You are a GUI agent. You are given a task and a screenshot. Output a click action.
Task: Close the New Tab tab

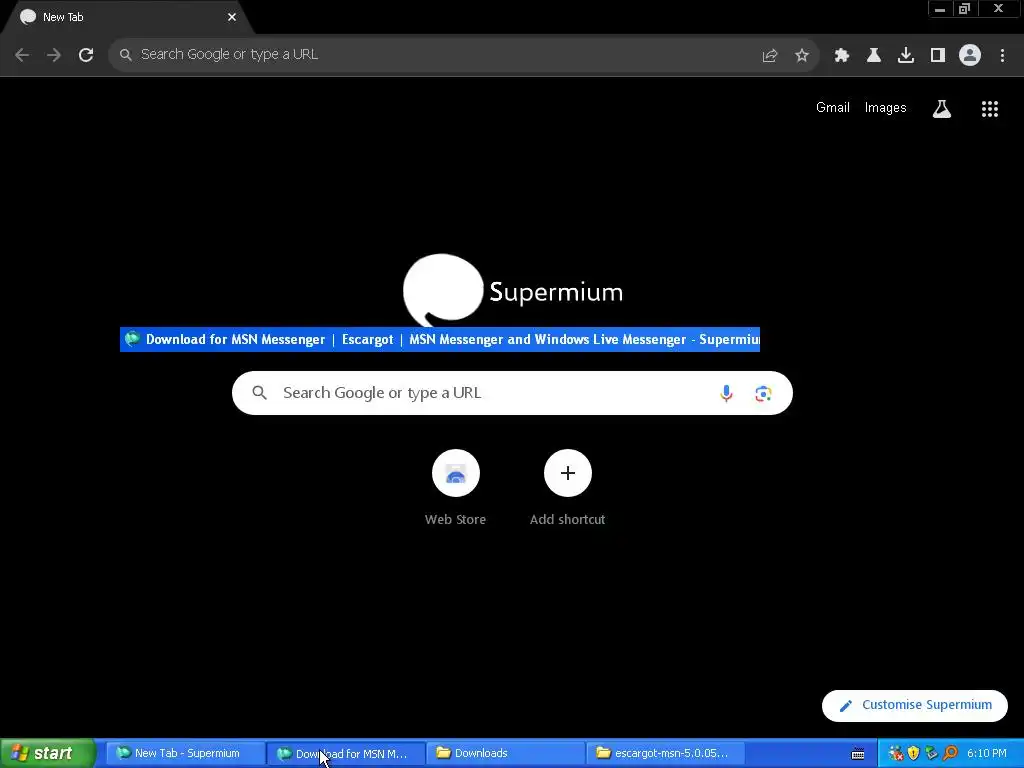pos(232,17)
